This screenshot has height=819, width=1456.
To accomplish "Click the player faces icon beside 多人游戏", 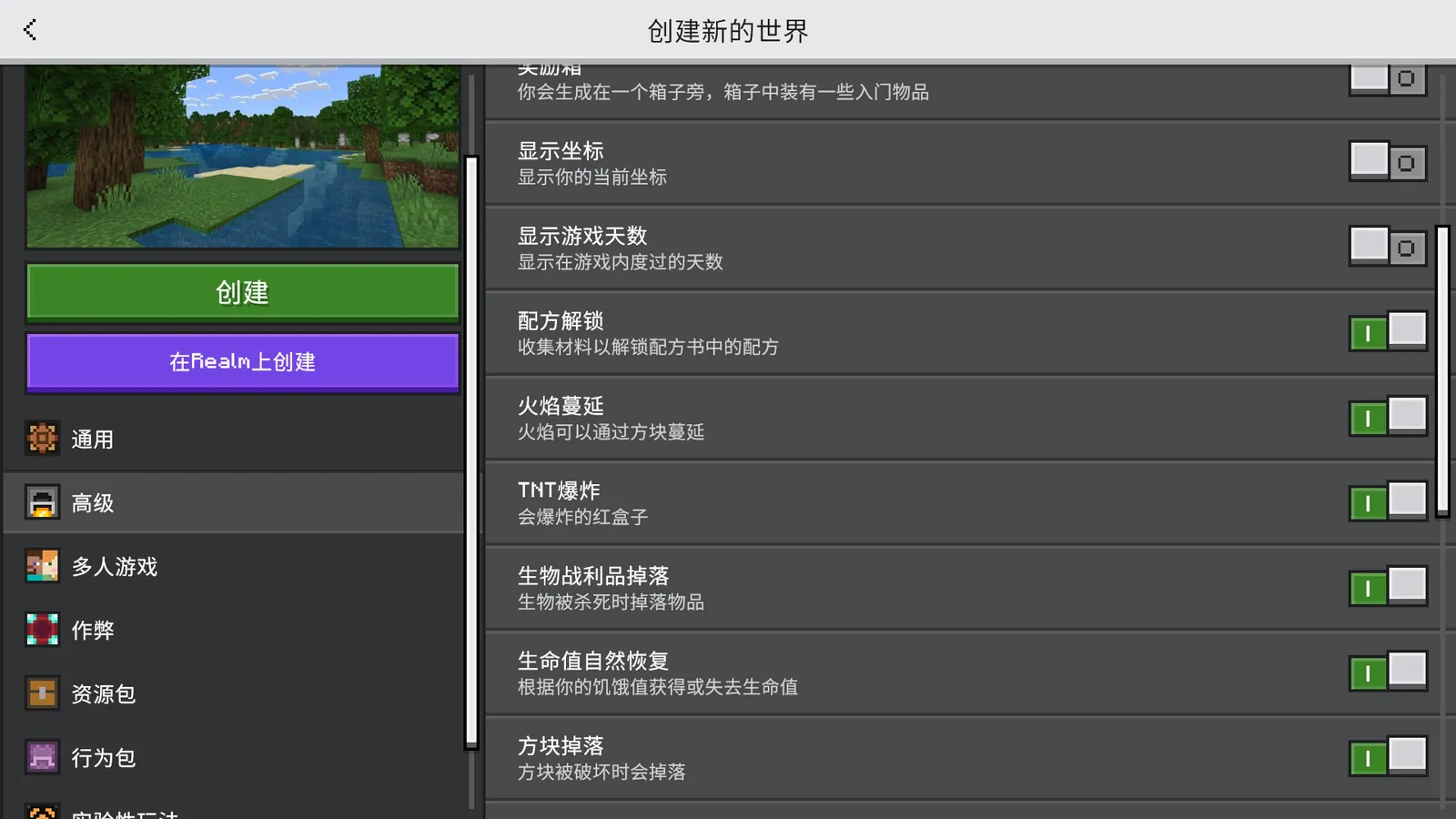I will pos(42,566).
